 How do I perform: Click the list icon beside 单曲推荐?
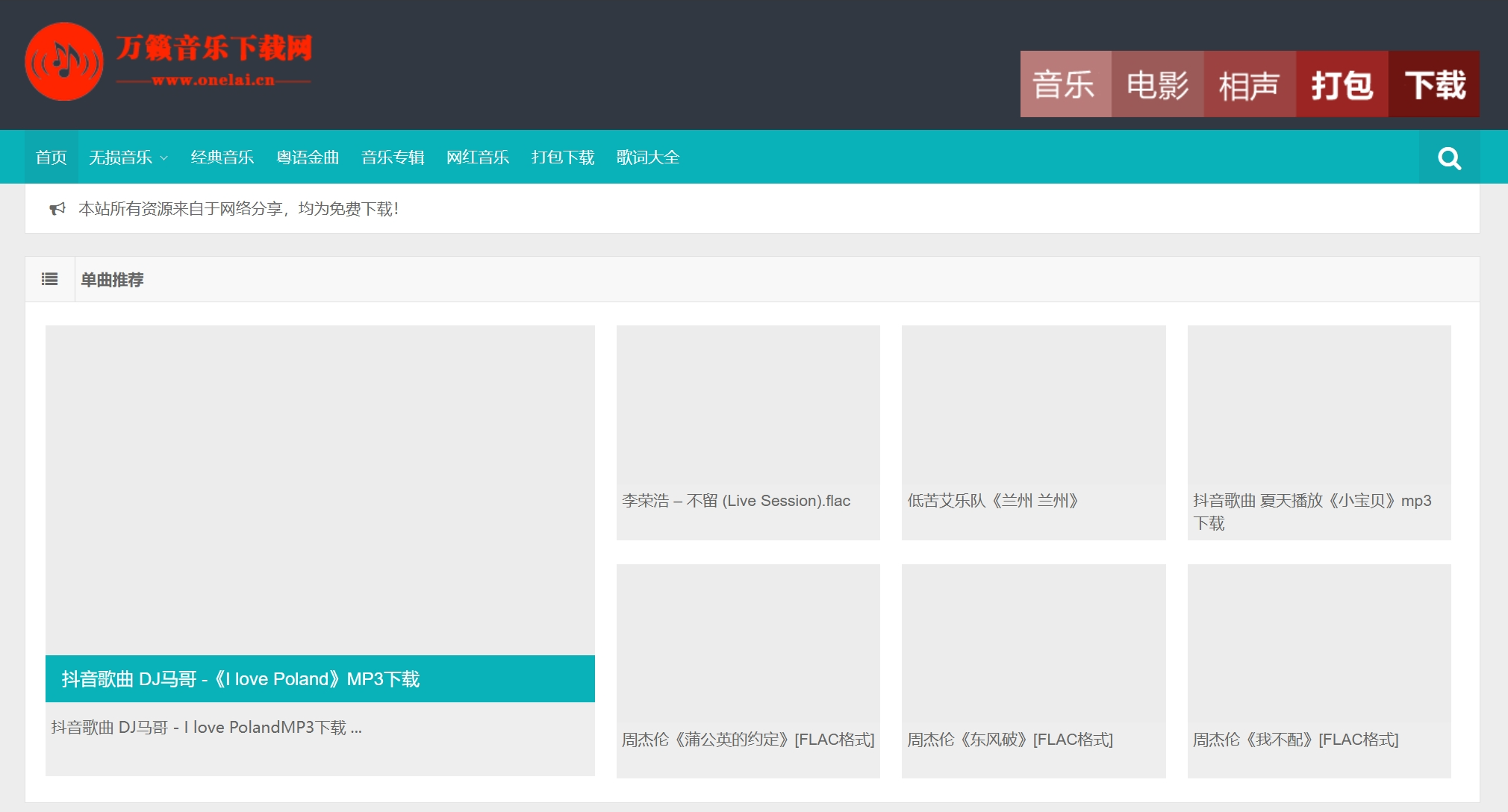point(50,279)
